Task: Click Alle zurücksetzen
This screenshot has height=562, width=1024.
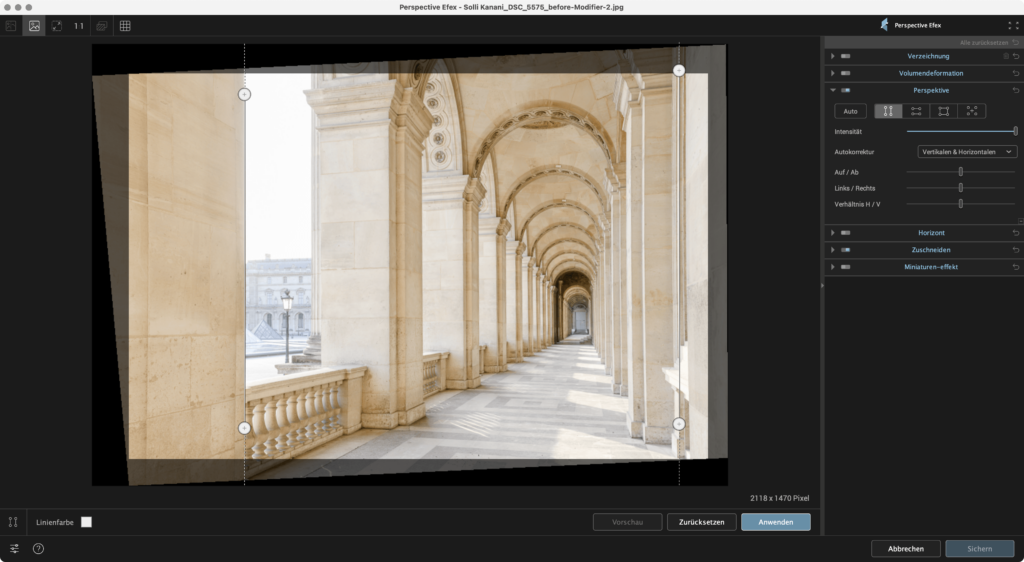Action: (984, 42)
